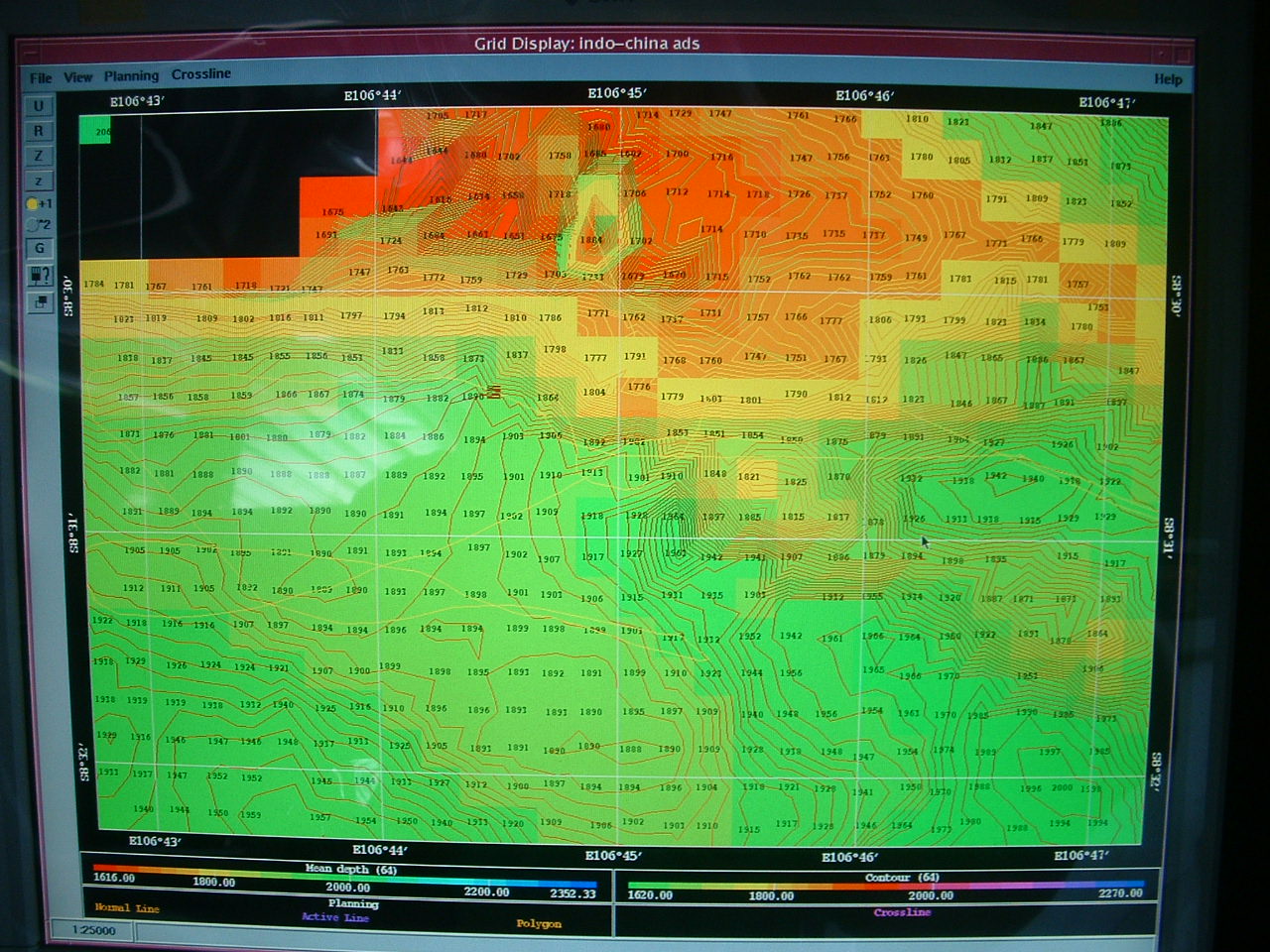
Task: Click the overlapping squares icon in toolbar
Action: click(x=39, y=302)
